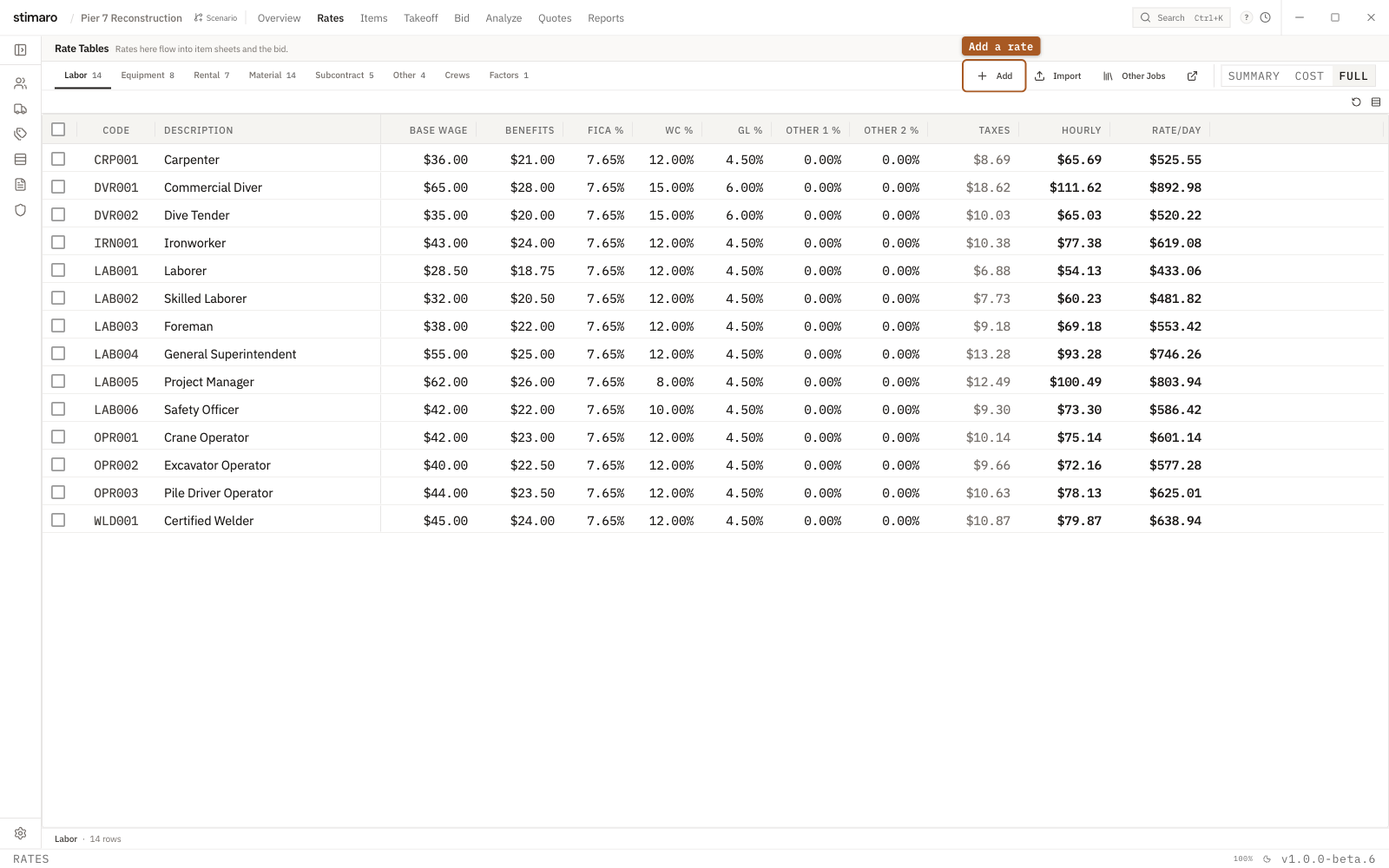Check the Certified Welder row checkbox
Screen dimensions: 1389x868
pyautogui.click(x=58, y=520)
